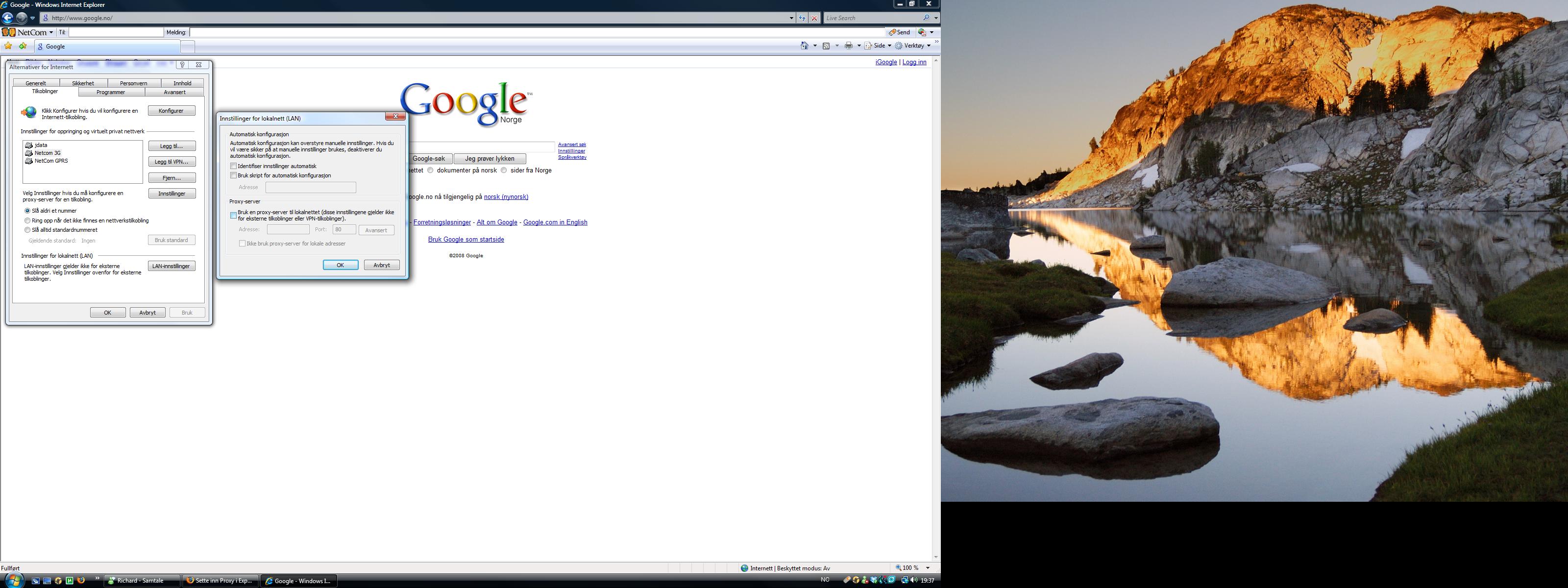Open the recent pages dropdown beside Forward
Screen dimensions: 1568x588
(x=33, y=18)
